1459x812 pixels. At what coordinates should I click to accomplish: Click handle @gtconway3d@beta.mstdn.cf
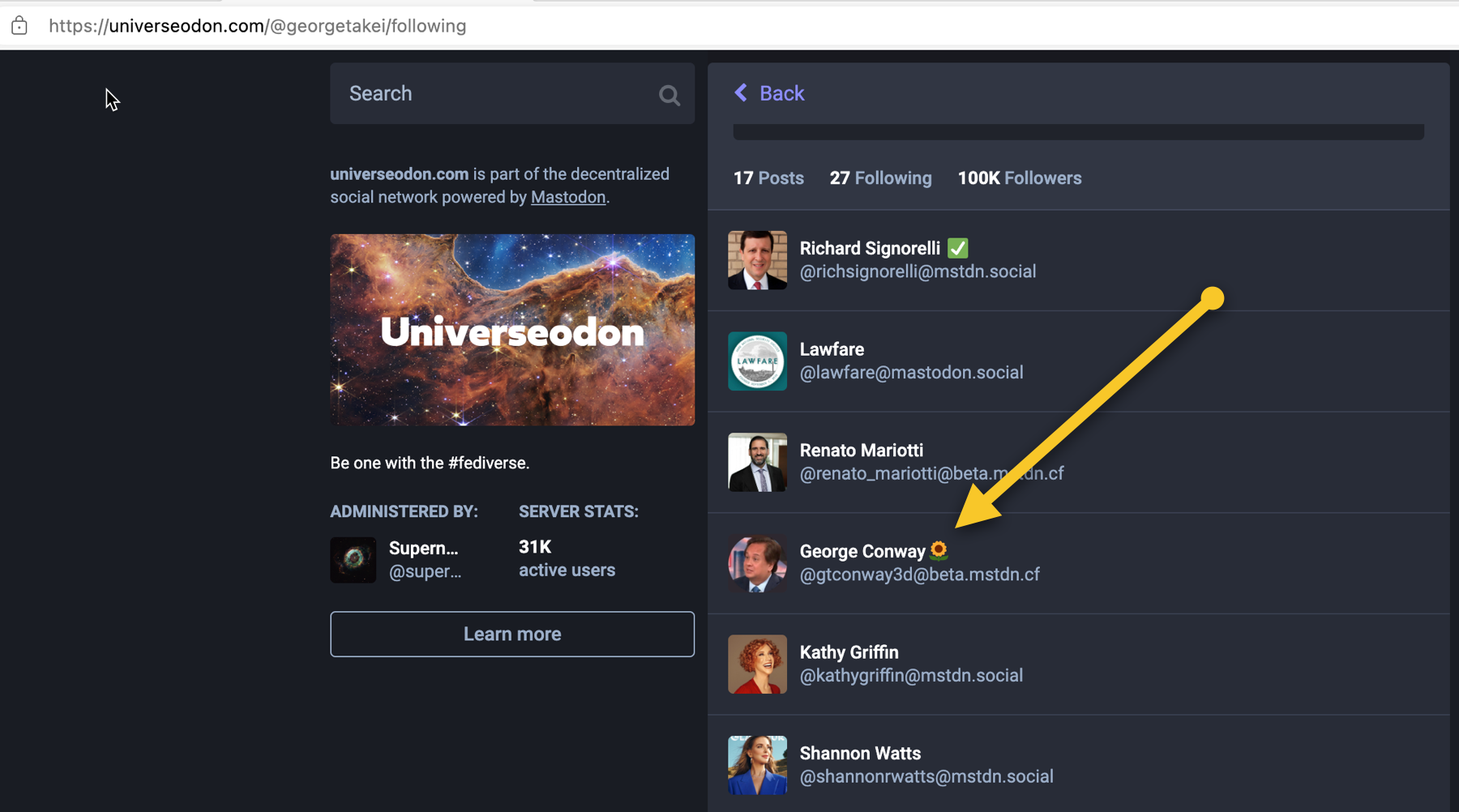click(x=919, y=575)
